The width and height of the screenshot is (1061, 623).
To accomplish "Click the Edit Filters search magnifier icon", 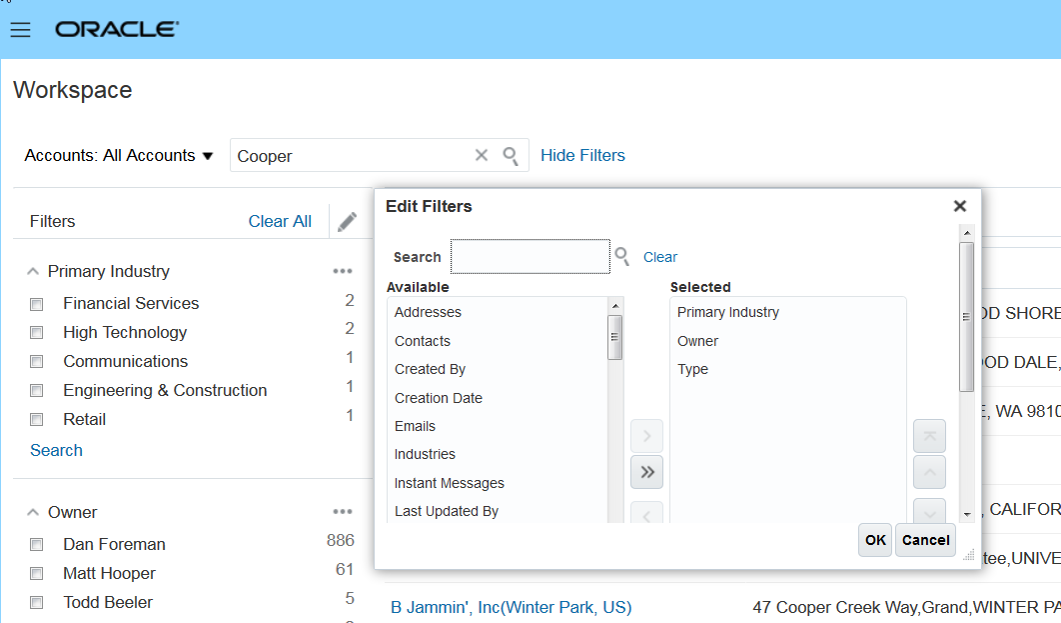I will 622,257.
